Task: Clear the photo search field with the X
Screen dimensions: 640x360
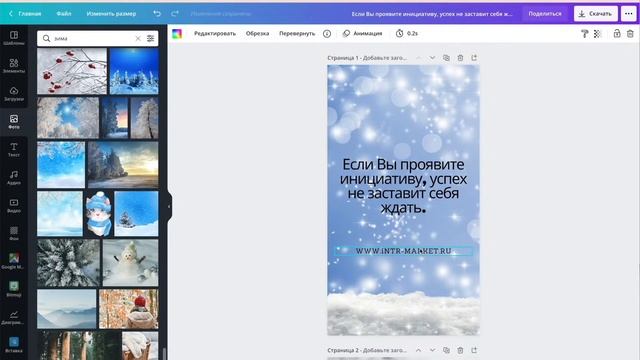Action: pyautogui.click(x=138, y=38)
